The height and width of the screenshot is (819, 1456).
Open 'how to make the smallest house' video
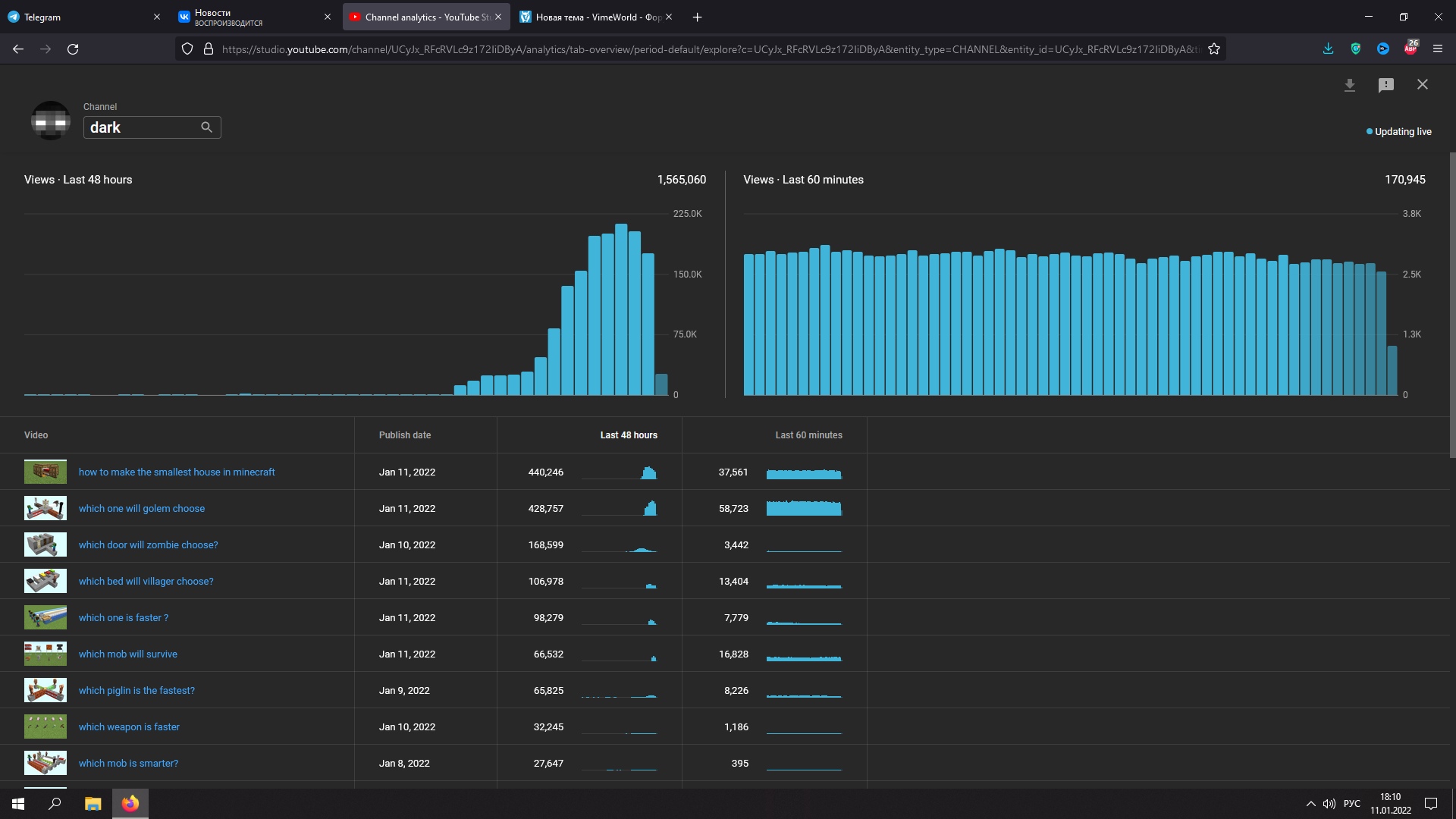(177, 472)
